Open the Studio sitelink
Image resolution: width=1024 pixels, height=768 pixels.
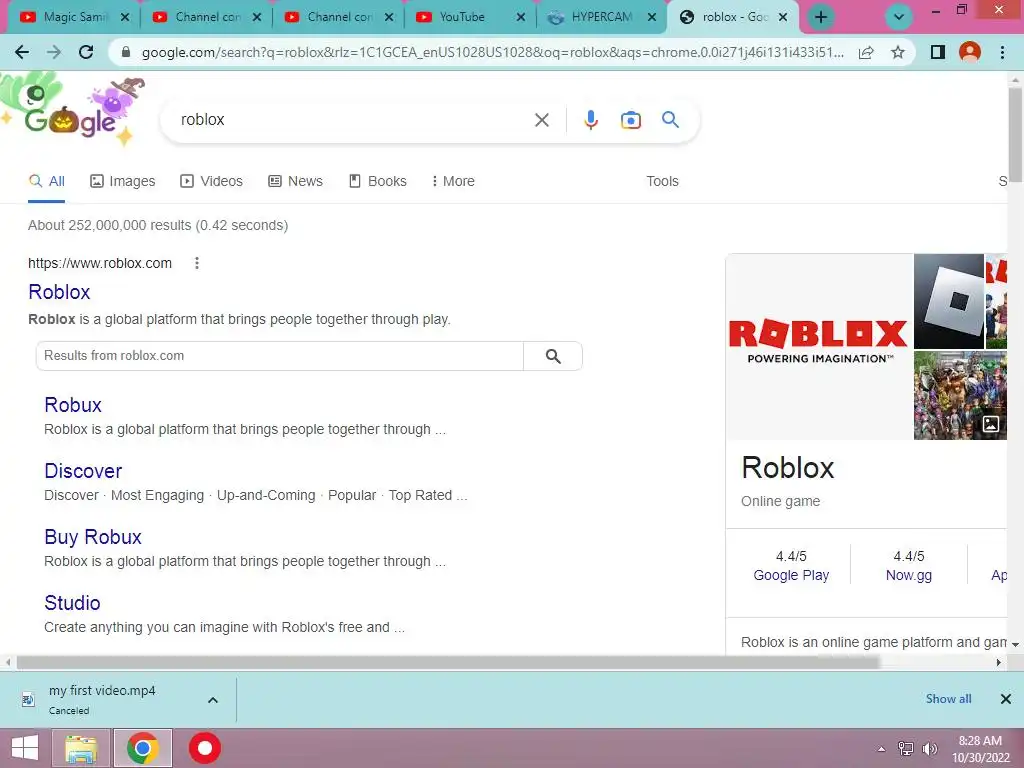[72, 603]
